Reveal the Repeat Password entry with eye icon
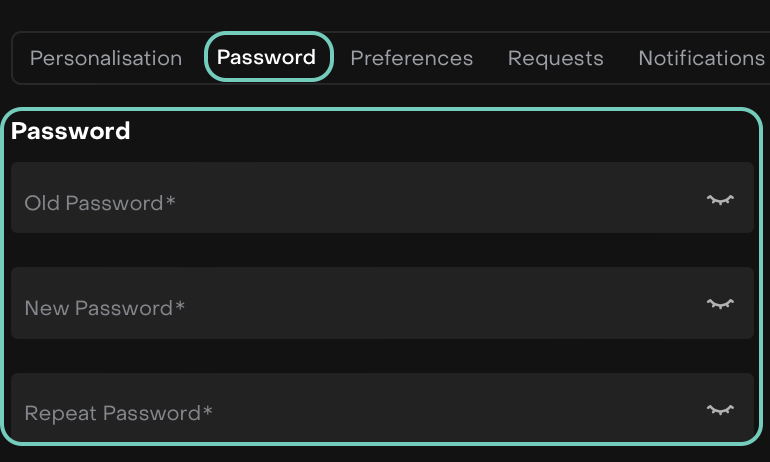The height and width of the screenshot is (462, 770). coord(720,409)
